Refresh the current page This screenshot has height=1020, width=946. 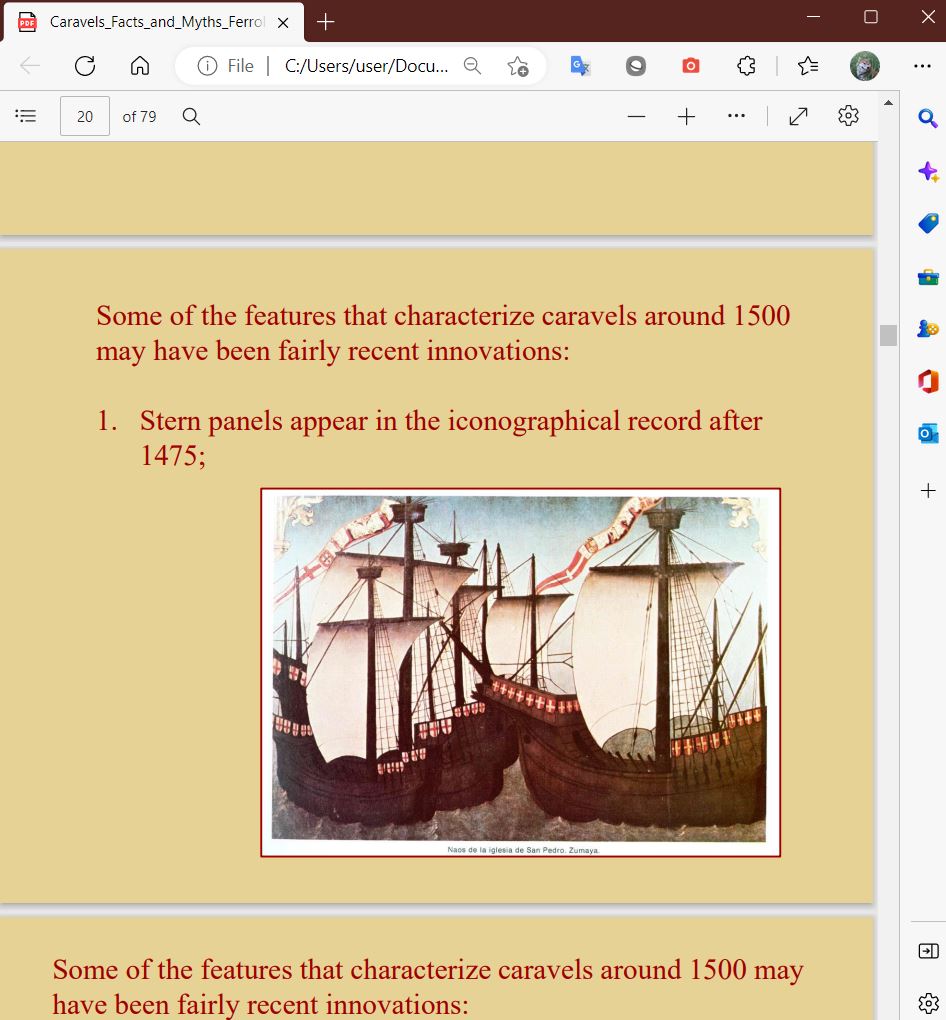(85, 66)
